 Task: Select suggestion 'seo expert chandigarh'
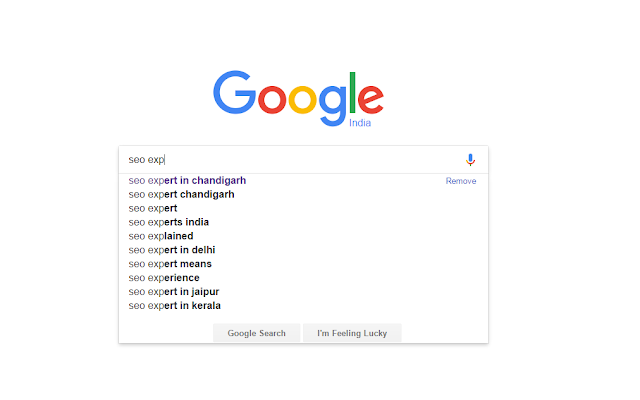tap(303, 194)
